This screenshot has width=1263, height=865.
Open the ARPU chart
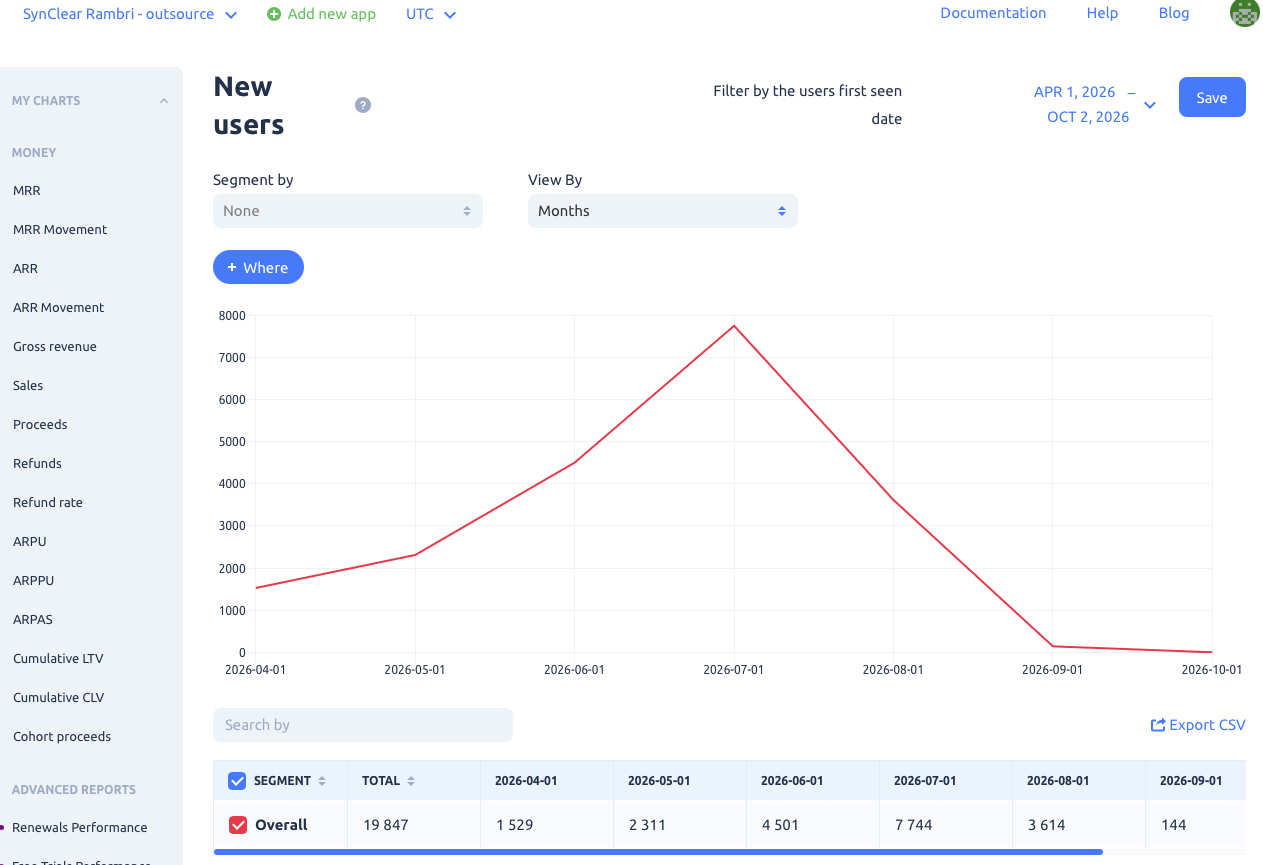pos(30,541)
